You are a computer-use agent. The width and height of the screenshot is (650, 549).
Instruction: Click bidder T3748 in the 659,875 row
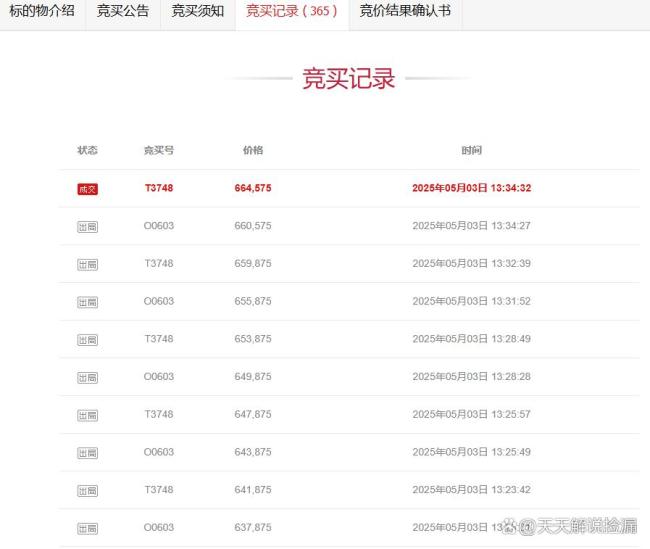[159, 264]
